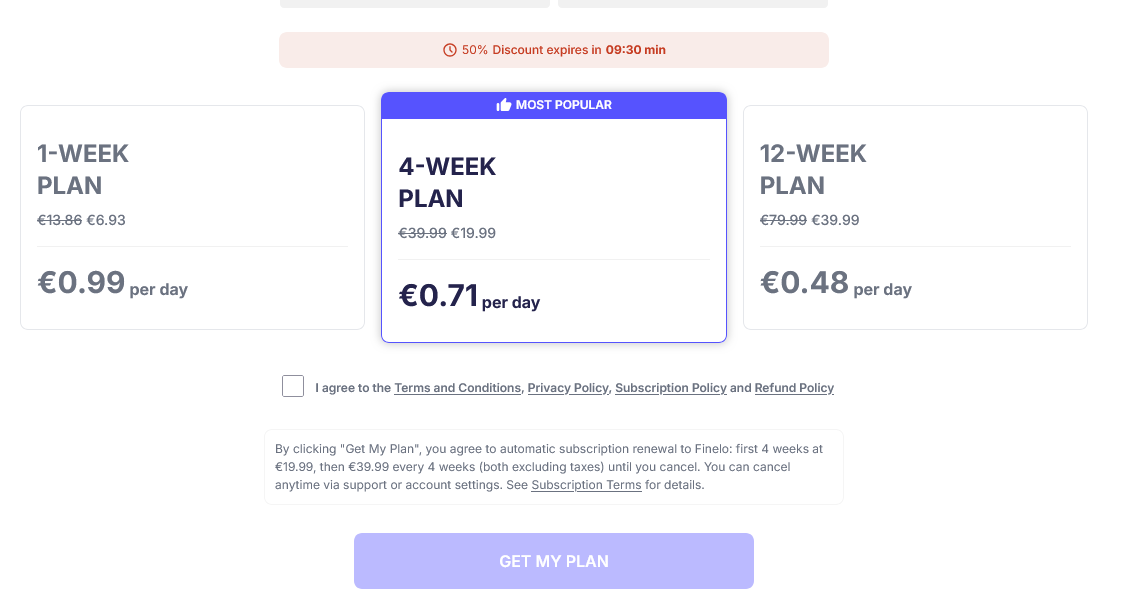
Task: Click the clock icon in discount banner
Action: click(x=450, y=50)
